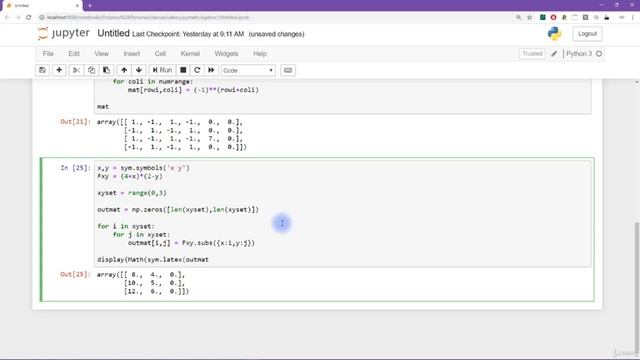Viewport: 640px width, 360px height.
Task: Copy selected cells icon
Action: click(91, 70)
